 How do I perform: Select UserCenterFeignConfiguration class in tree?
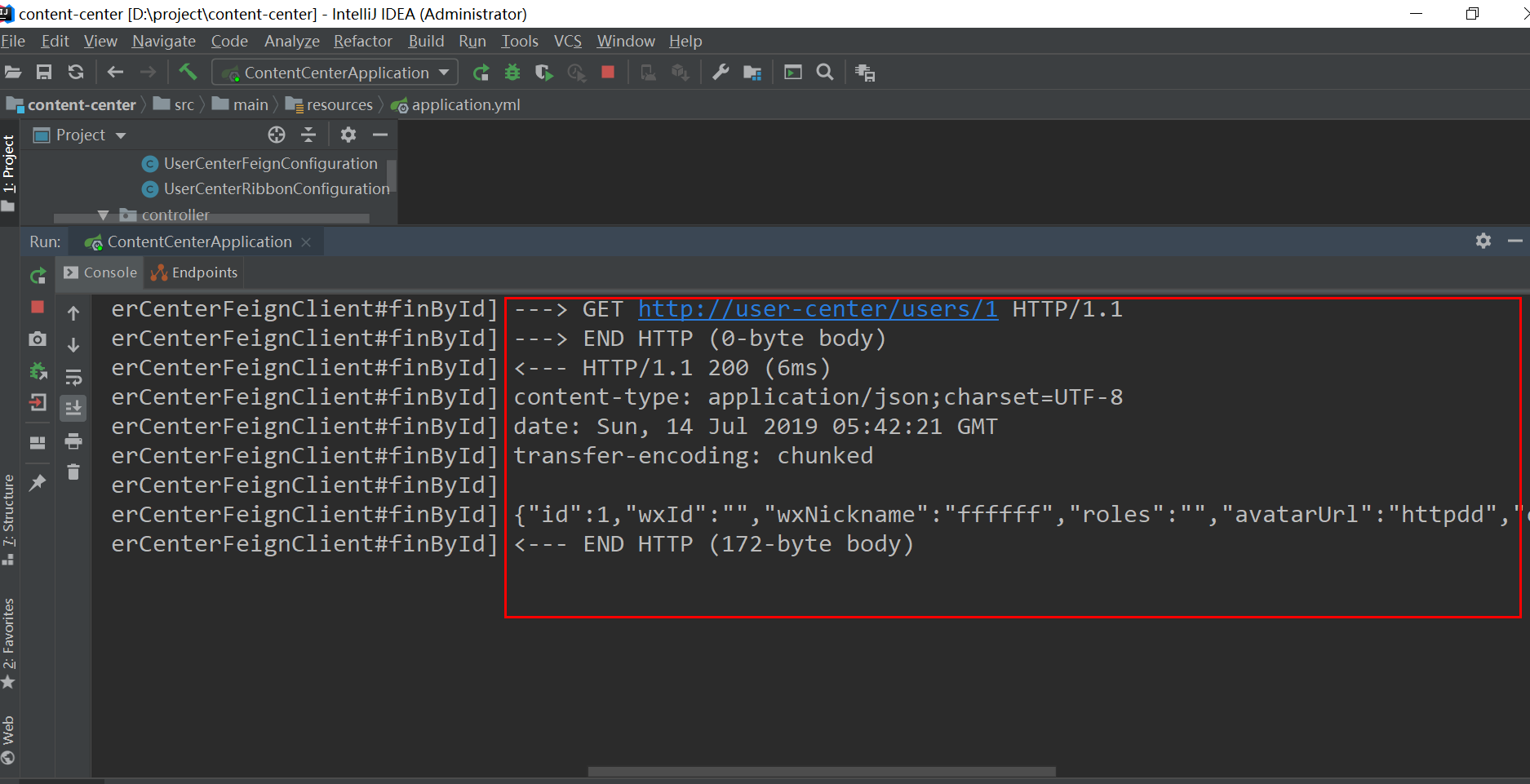coord(270,163)
